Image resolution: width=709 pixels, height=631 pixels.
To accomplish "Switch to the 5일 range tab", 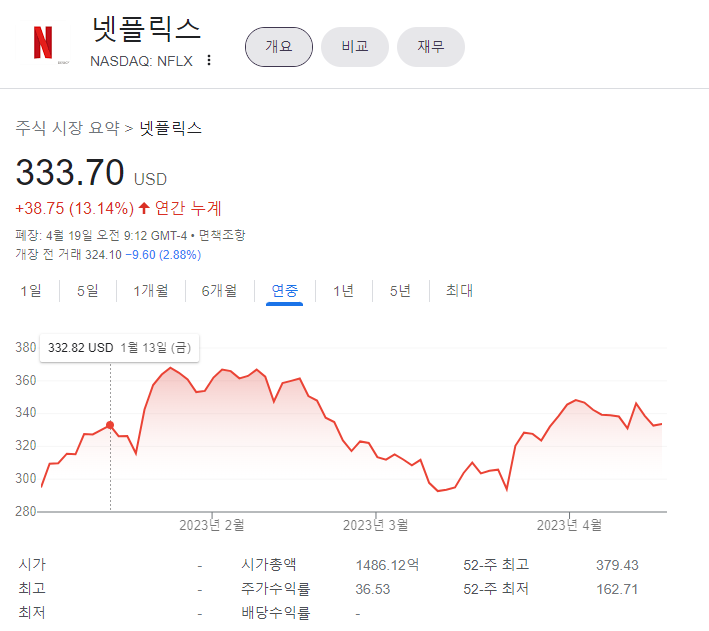I will pos(88,290).
